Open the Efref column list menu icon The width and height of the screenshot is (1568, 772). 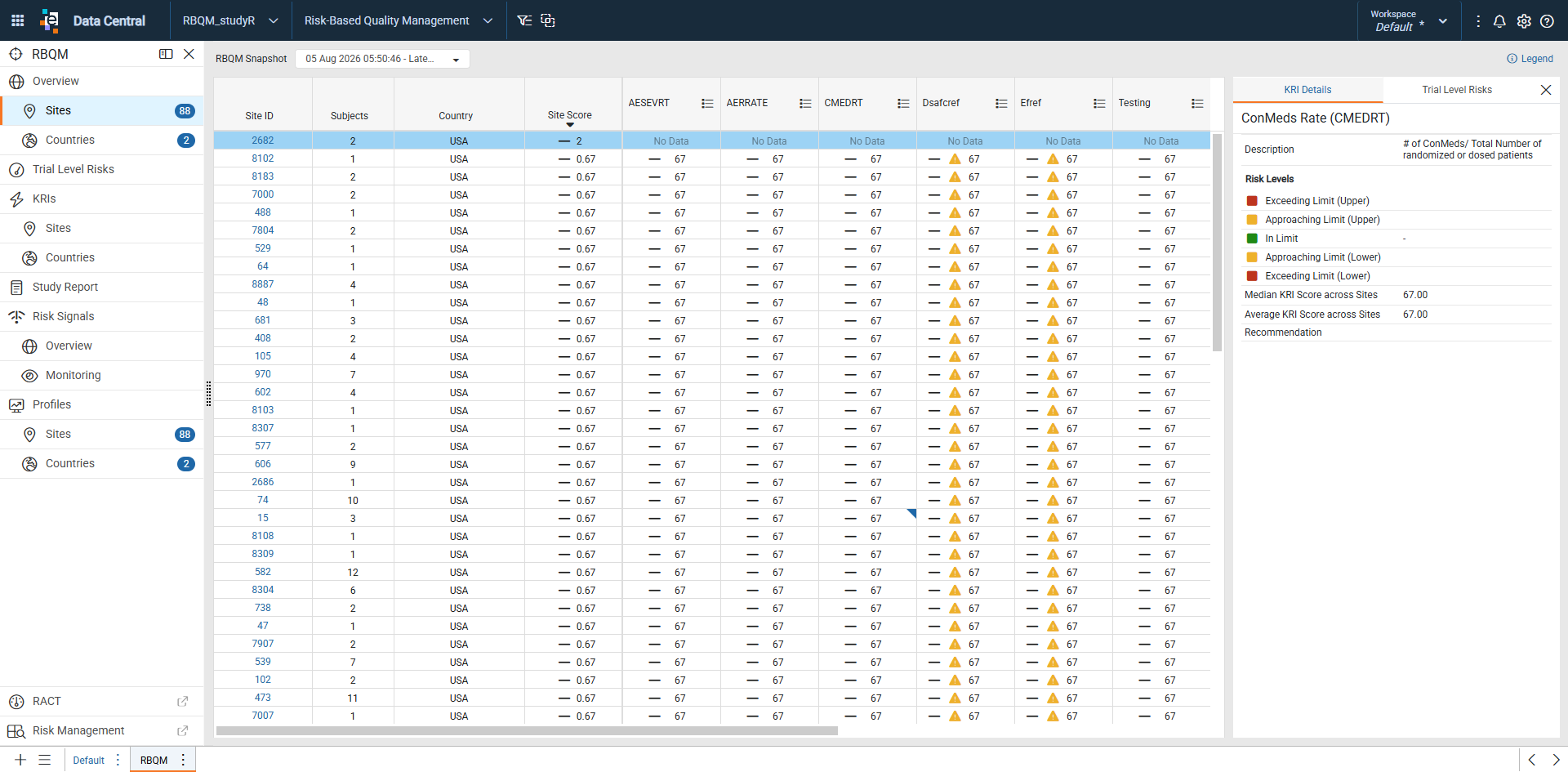(x=1099, y=104)
